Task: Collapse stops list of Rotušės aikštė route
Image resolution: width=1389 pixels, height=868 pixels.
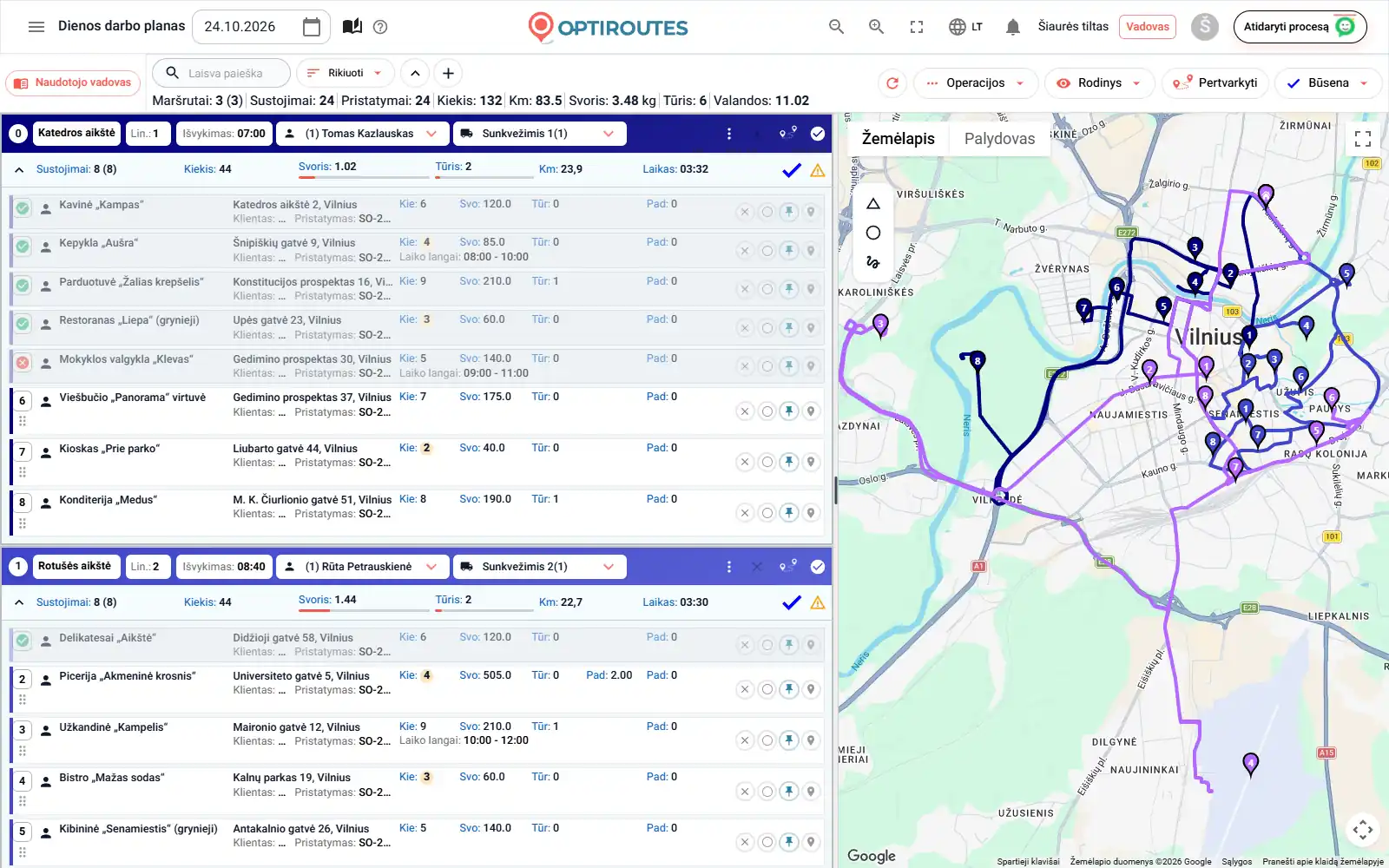Action: (19, 602)
